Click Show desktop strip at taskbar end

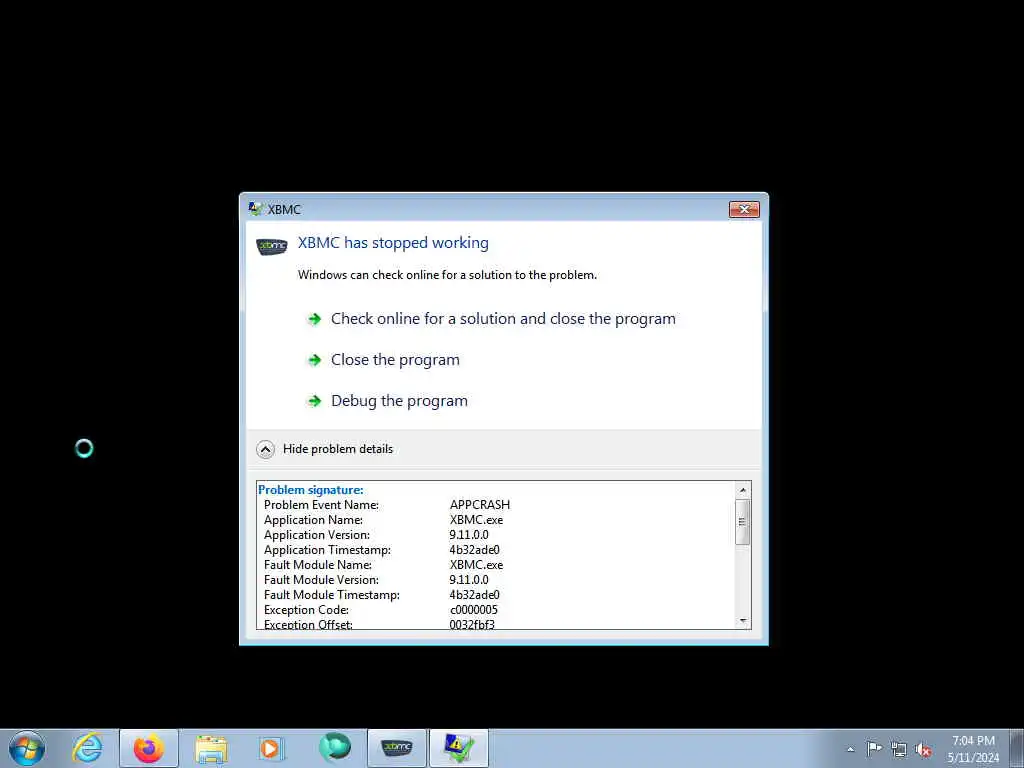coord(1016,748)
